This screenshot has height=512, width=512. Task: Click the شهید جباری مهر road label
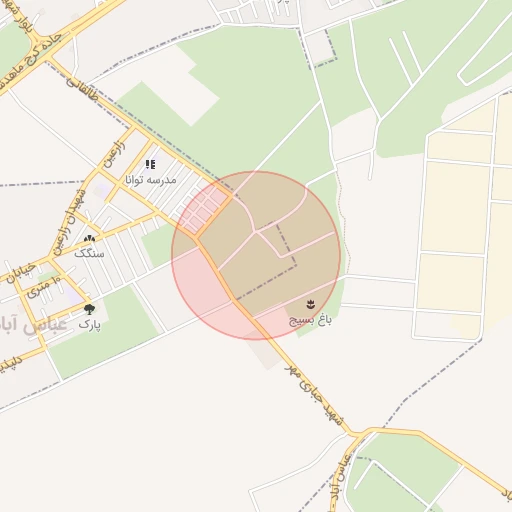click(x=314, y=395)
